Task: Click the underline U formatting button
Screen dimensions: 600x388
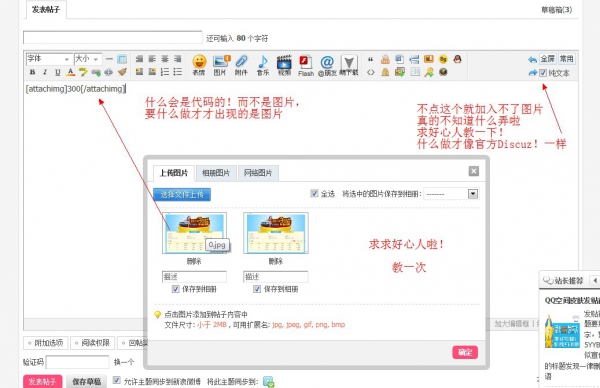Action: 57,72
